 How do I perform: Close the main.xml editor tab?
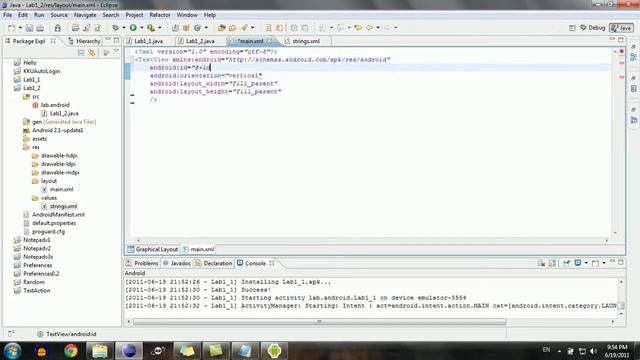(x=269, y=41)
